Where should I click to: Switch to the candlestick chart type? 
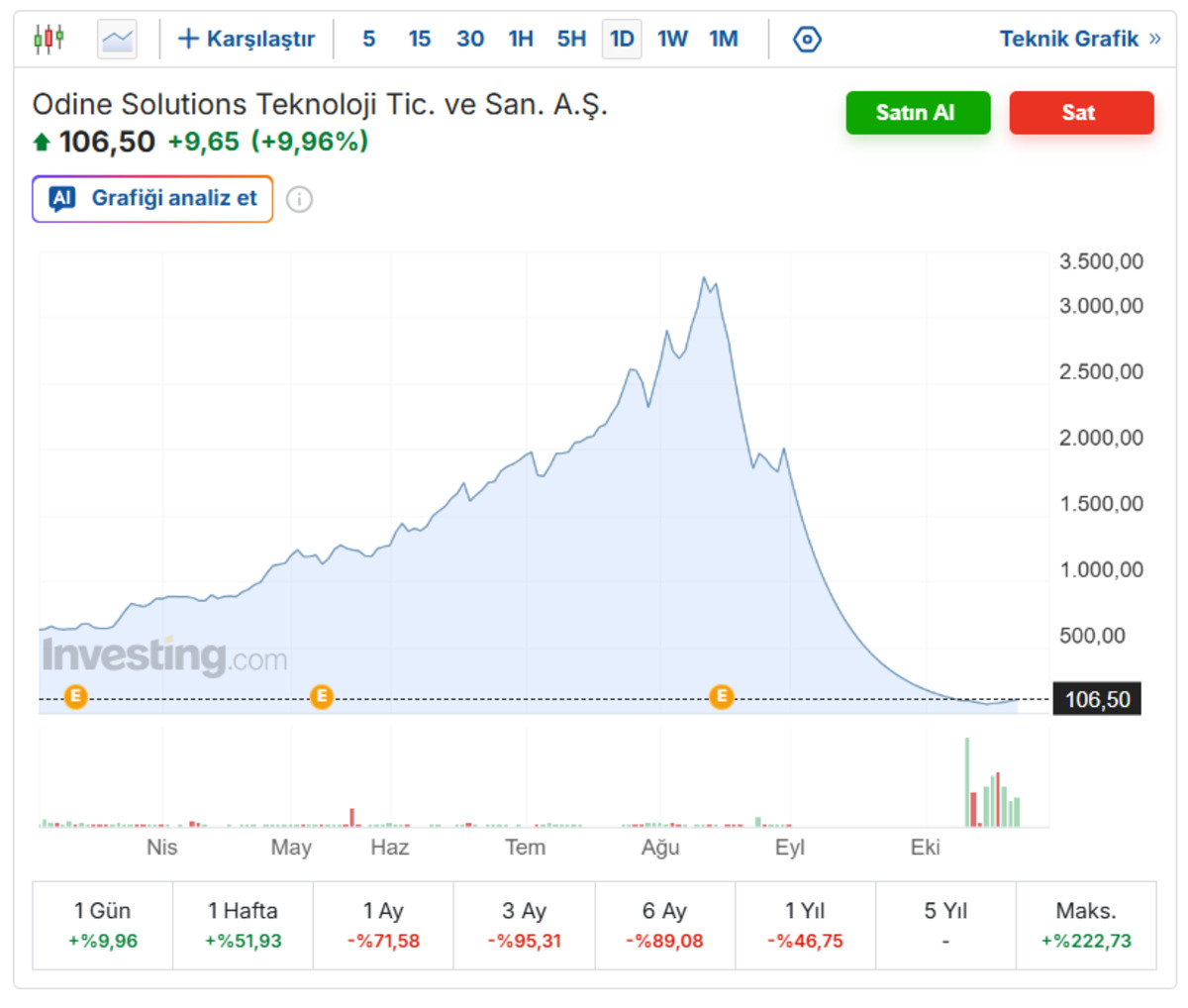click(49, 39)
